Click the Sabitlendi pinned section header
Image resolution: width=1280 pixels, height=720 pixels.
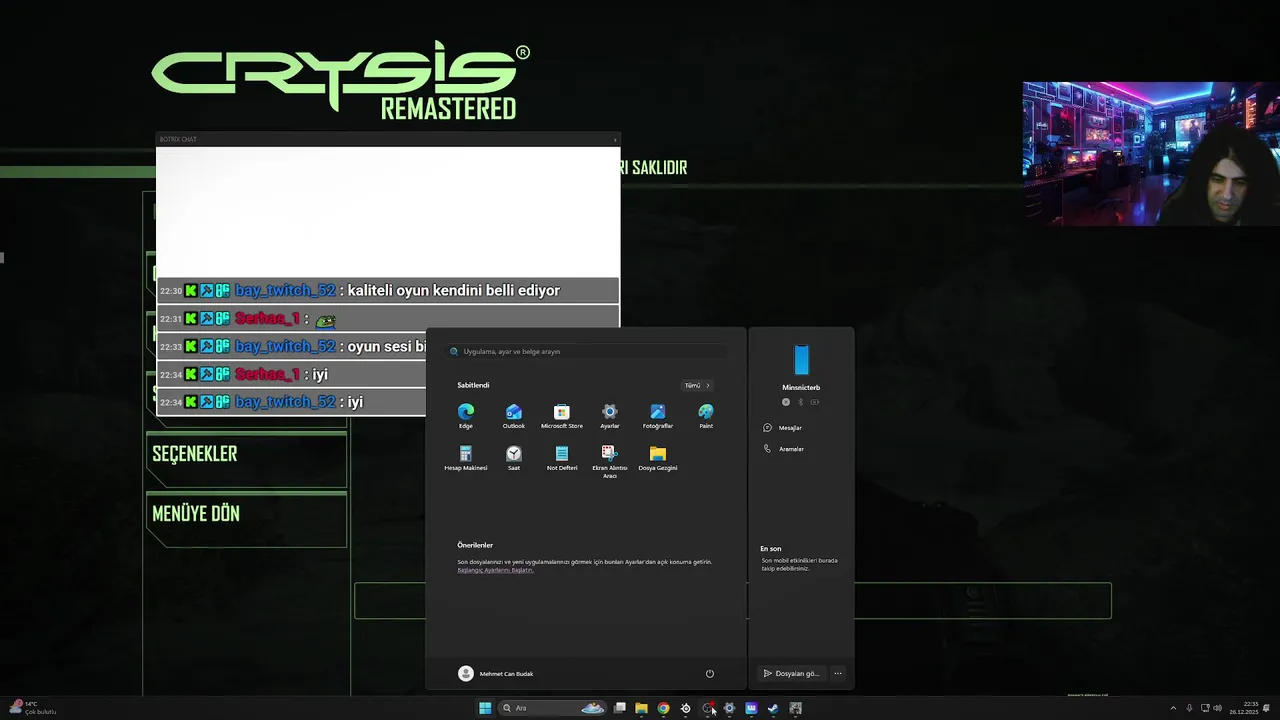point(473,385)
